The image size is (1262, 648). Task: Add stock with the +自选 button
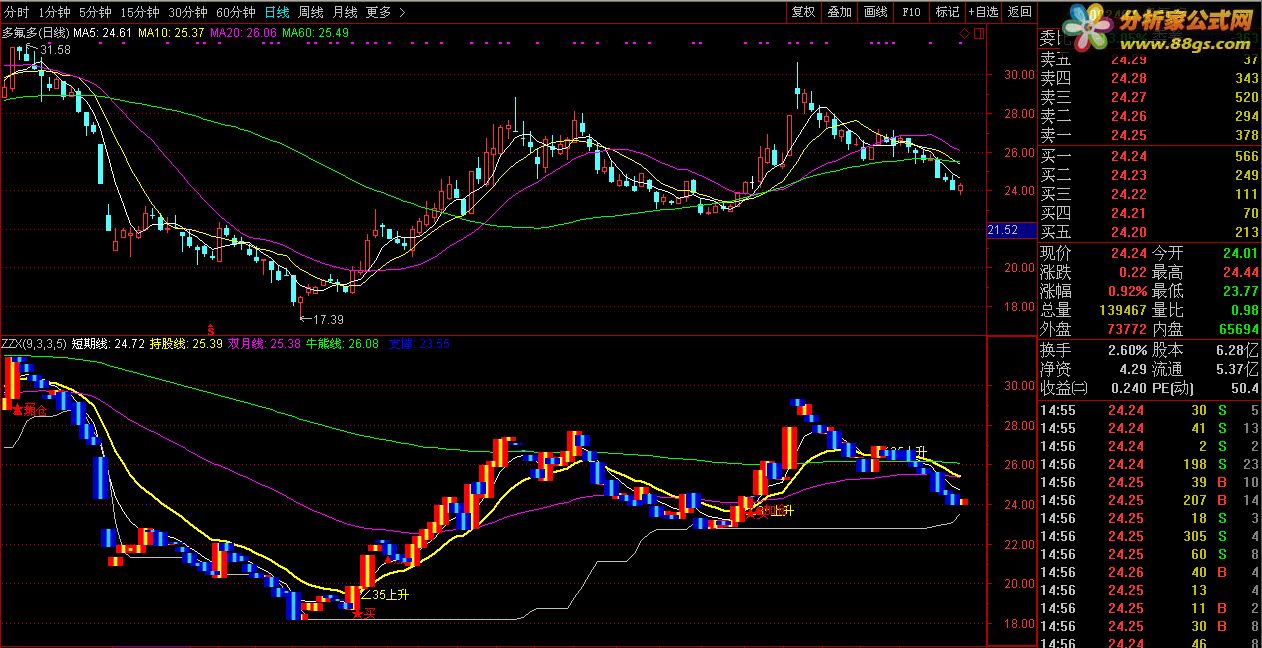pos(983,12)
